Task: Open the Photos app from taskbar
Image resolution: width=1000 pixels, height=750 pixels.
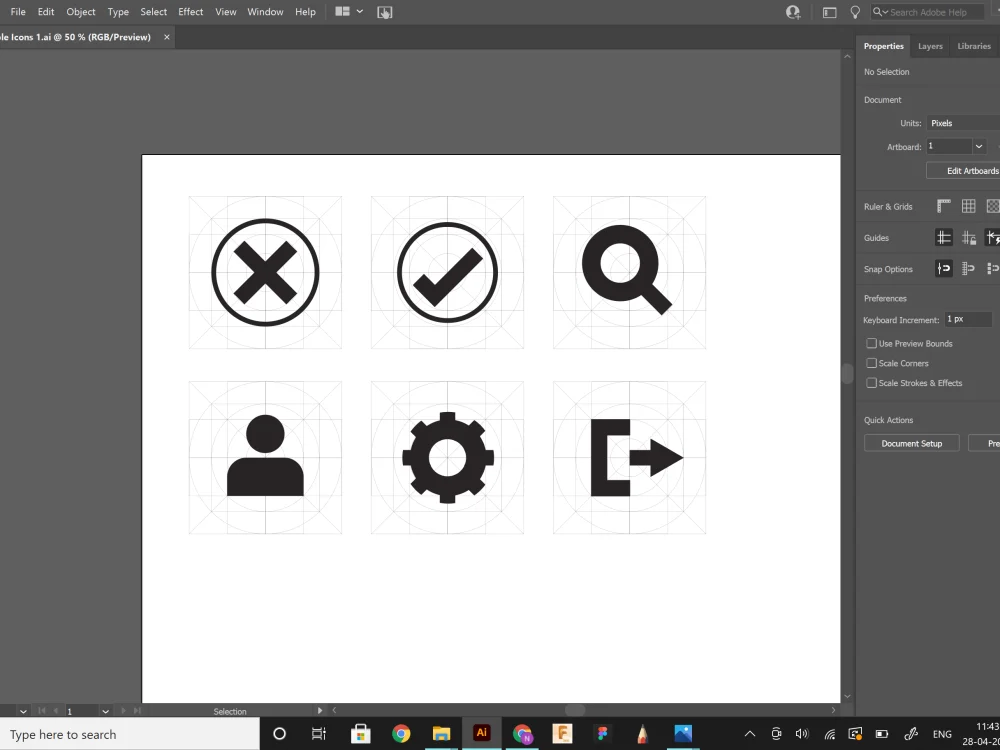Action: pos(683,733)
